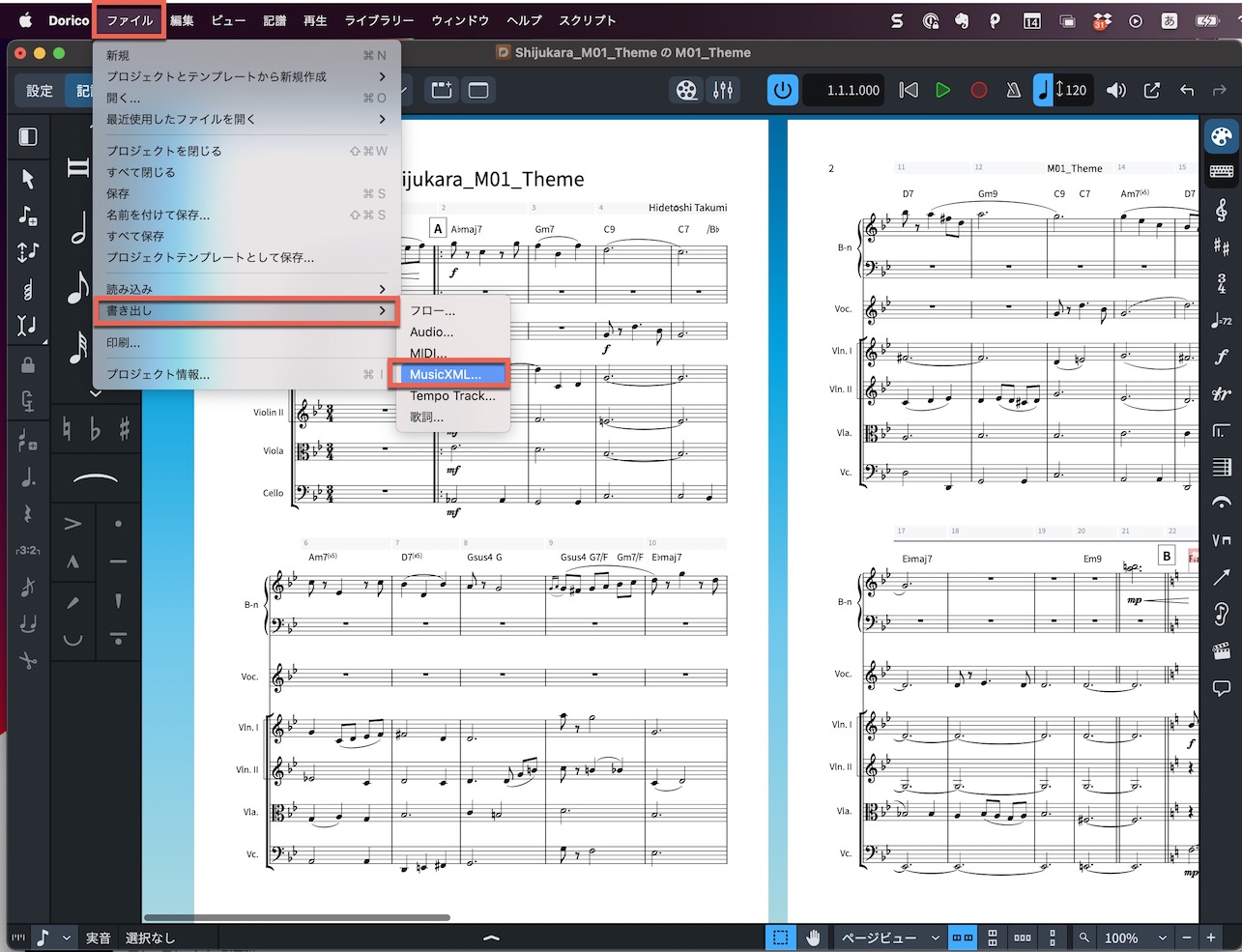
Task: Select Tempo Track... in the submenu
Action: 452,395
